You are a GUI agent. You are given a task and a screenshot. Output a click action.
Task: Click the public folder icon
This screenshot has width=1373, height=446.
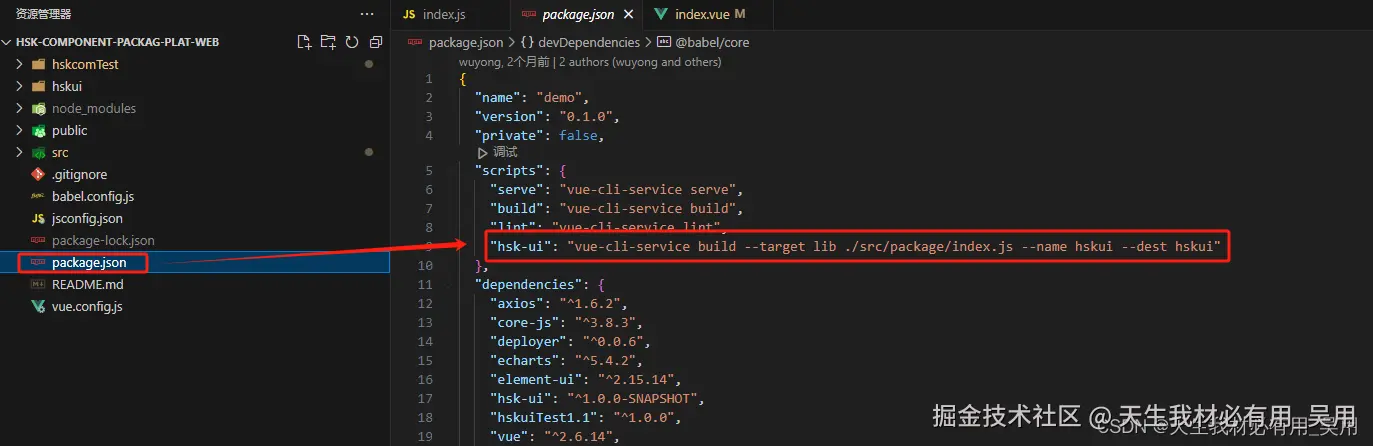pos(39,130)
